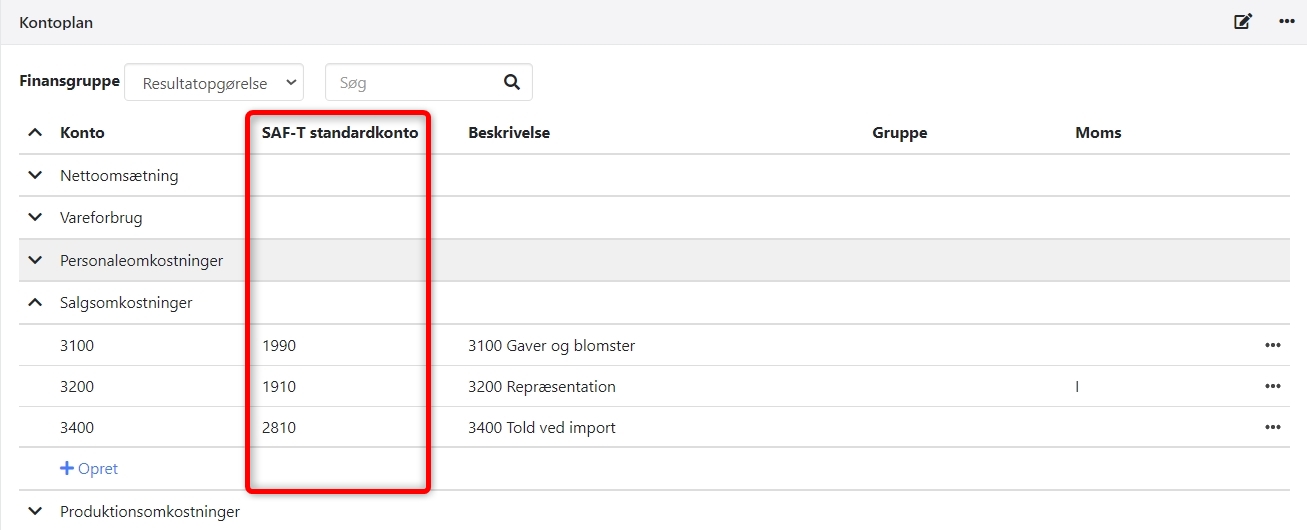Expand the Produktionsomkostninger group
The width and height of the screenshot is (1307, 530).
tap(36, 511)
